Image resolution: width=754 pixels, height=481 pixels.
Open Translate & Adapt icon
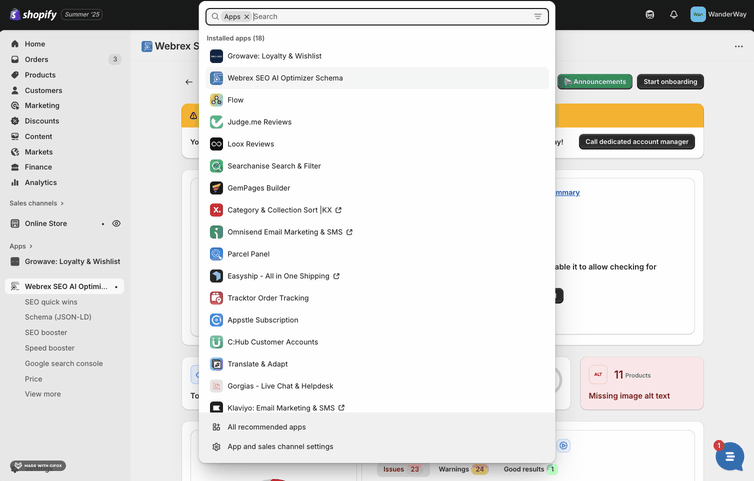(216, 364)
